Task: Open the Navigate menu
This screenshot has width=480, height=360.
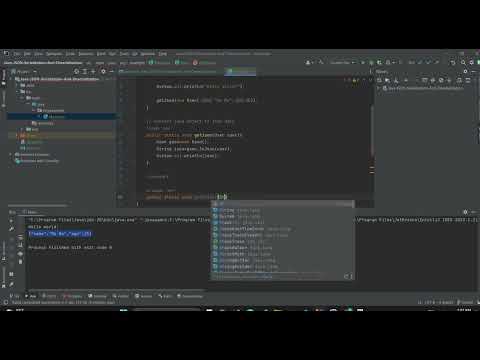Action: click(x=54, y=54)
